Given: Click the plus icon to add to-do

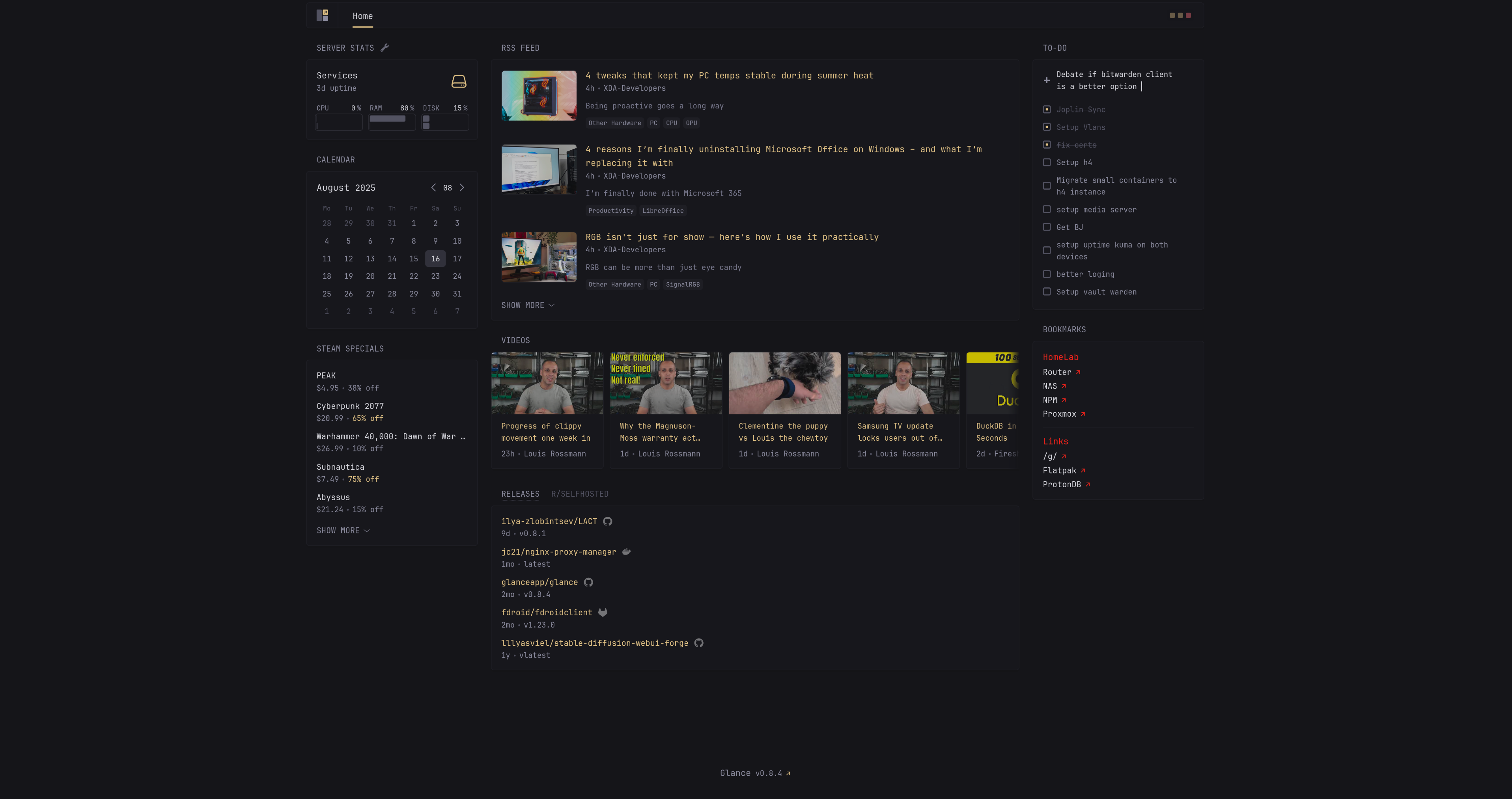Looking at the screenshot, I should [x=1047, y=80].
